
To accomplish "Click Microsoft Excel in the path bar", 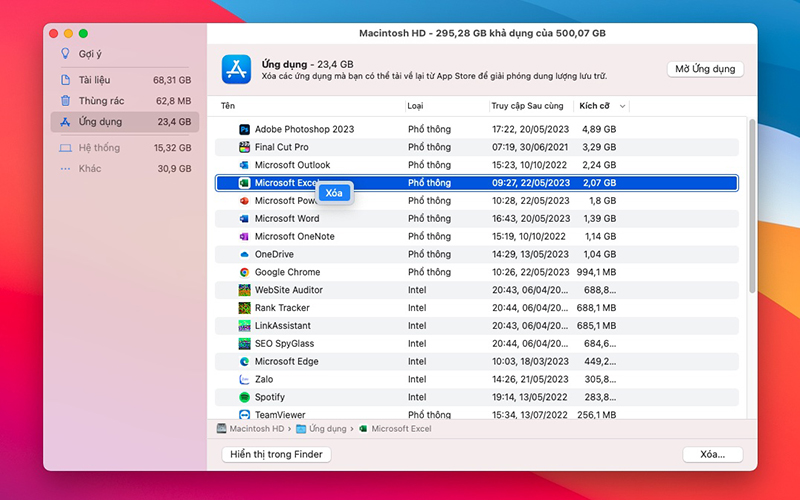I will [x=401, y=429].
